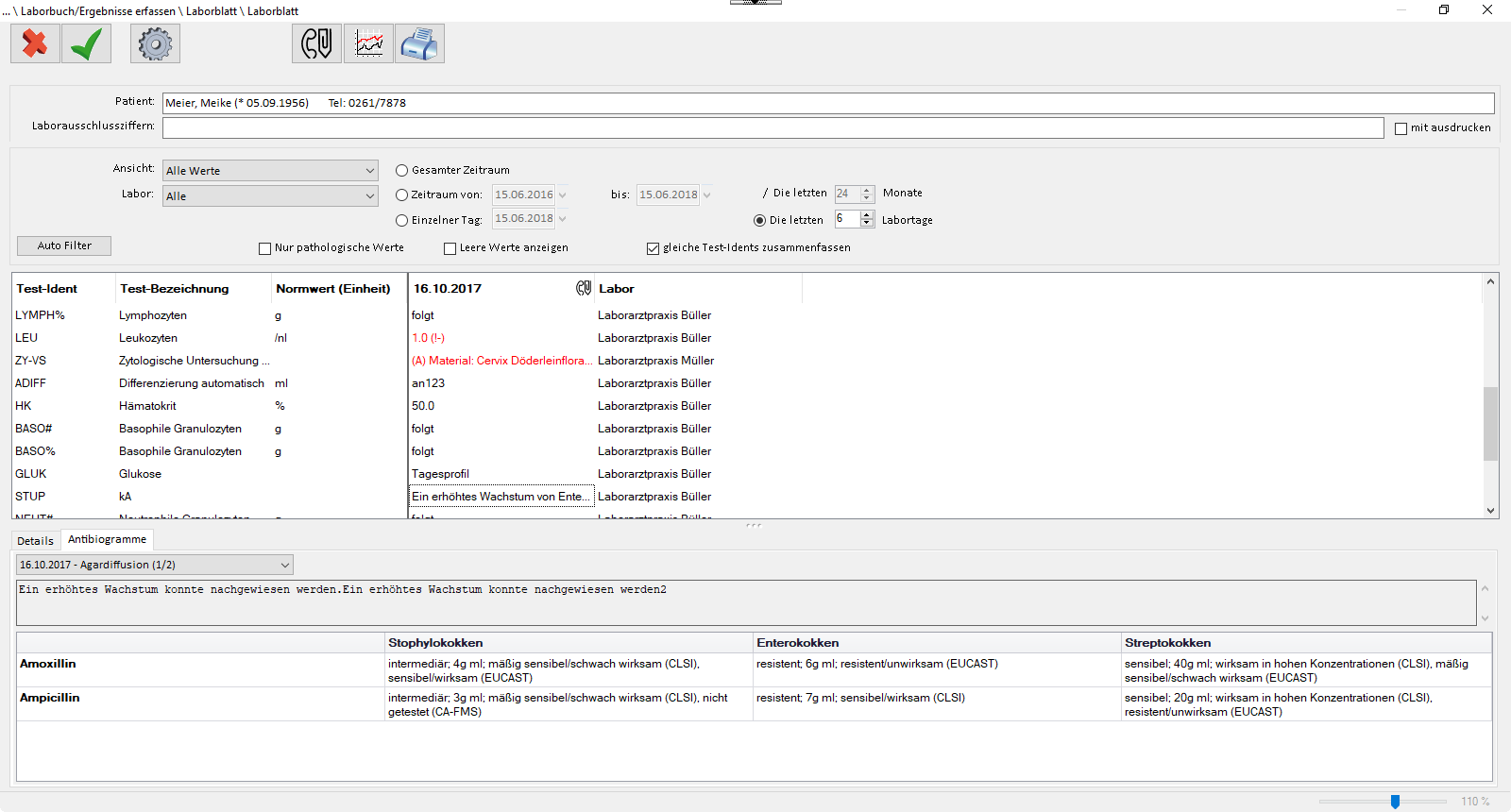Confirm with the green checkmark icon

click(x=86, y=43)
